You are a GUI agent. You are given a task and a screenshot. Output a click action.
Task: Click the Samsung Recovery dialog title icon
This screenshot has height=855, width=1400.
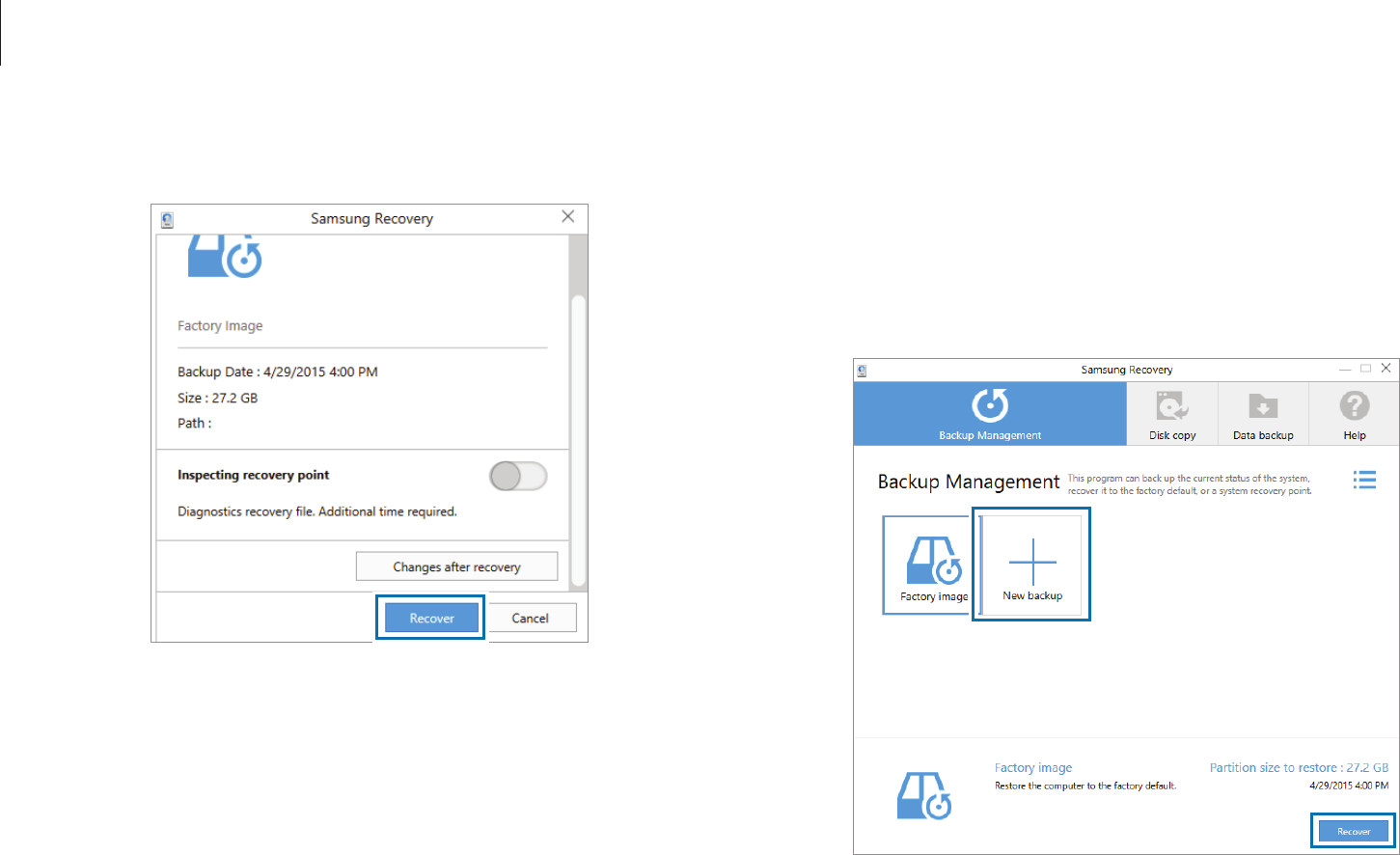(167, 219)
